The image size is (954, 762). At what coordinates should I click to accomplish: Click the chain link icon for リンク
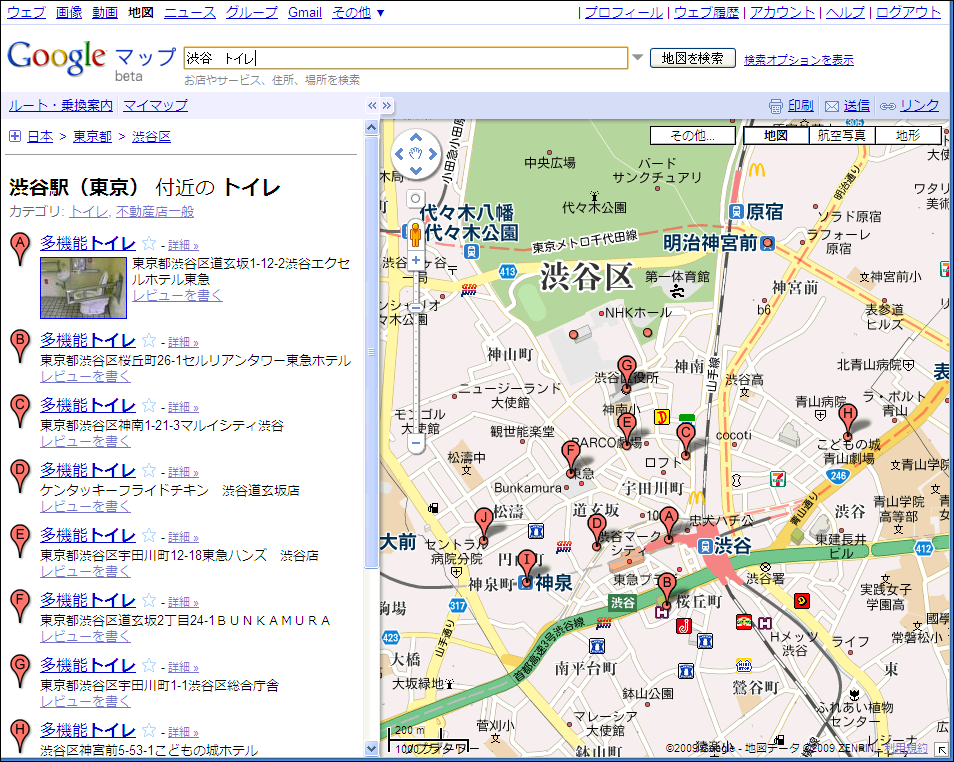888,107
